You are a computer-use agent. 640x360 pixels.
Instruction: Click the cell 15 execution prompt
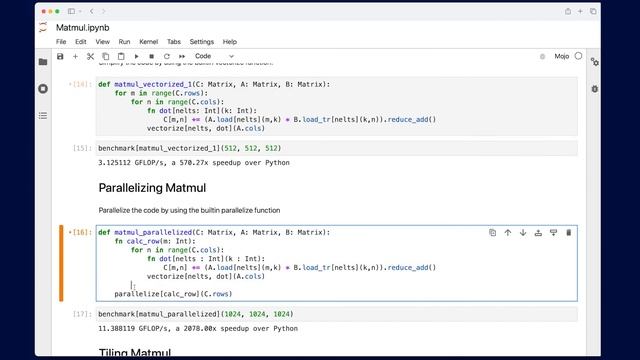tap(82, 148)
